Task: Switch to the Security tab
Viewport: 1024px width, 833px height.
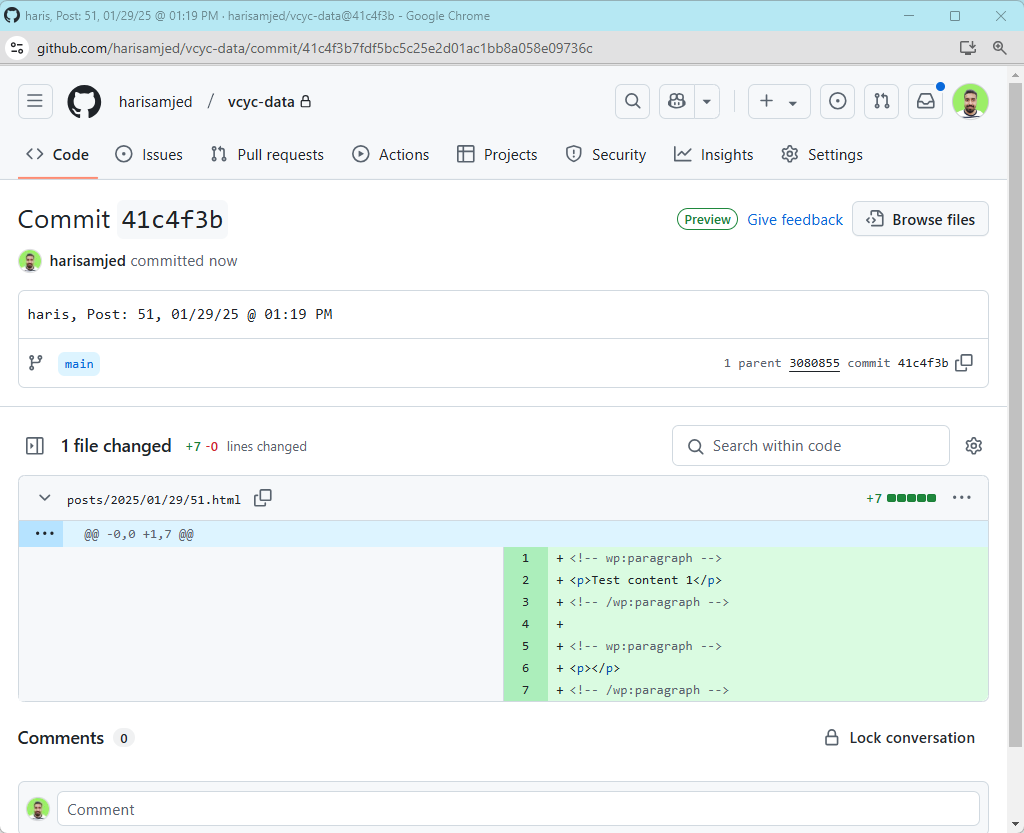Action: [x=605, y=155]
